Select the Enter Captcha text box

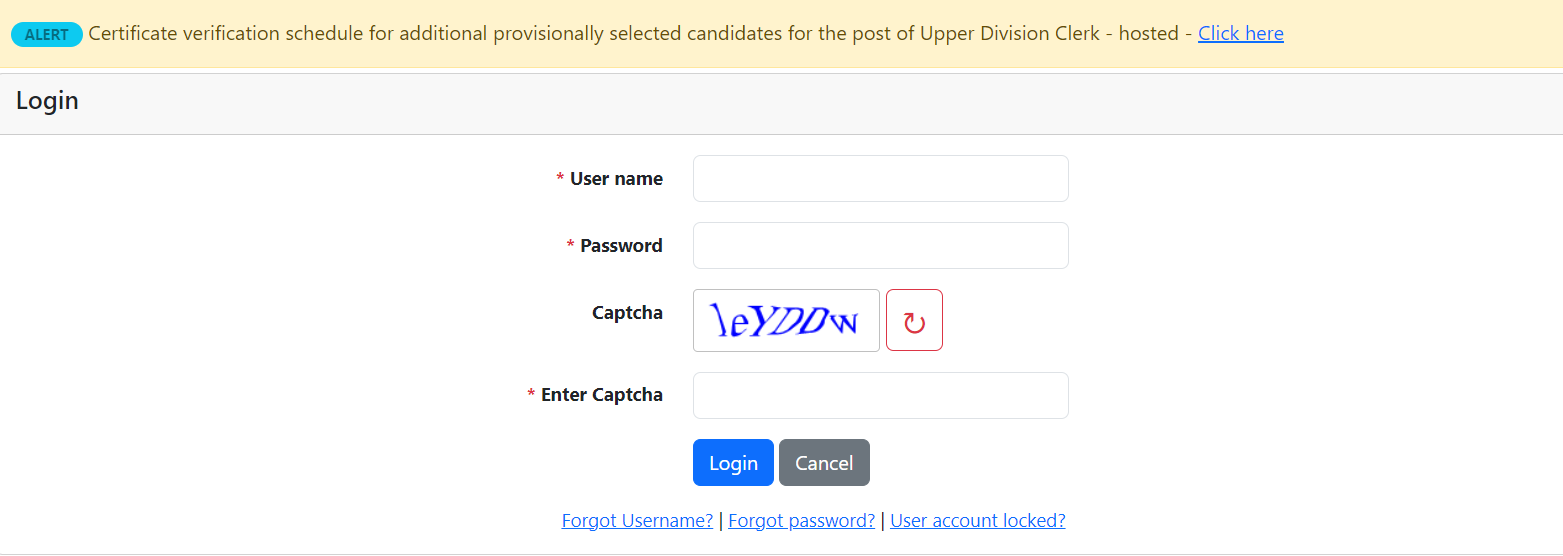pyautogui.click(x=880, y=395)
